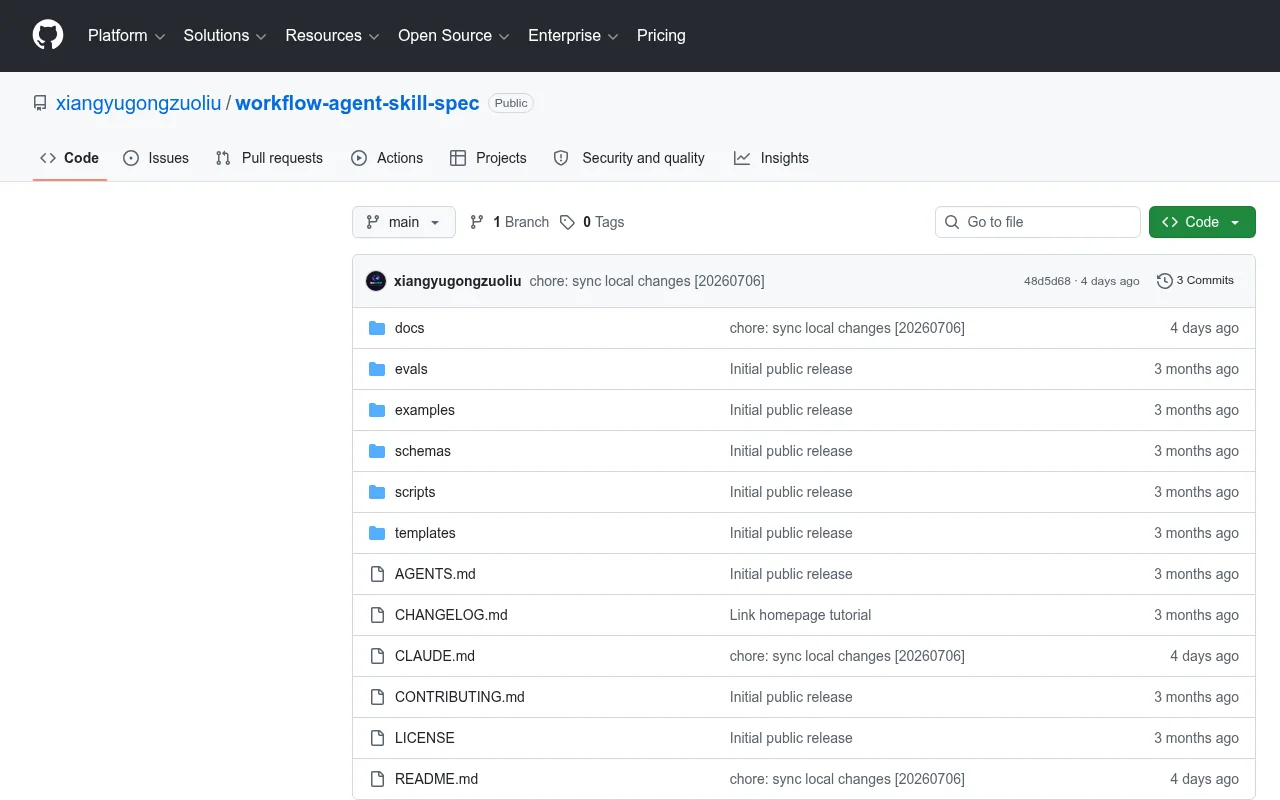Viewport: 1280px width, 800px height.
Task: Open the docs folder
Action: coord(409,328)
